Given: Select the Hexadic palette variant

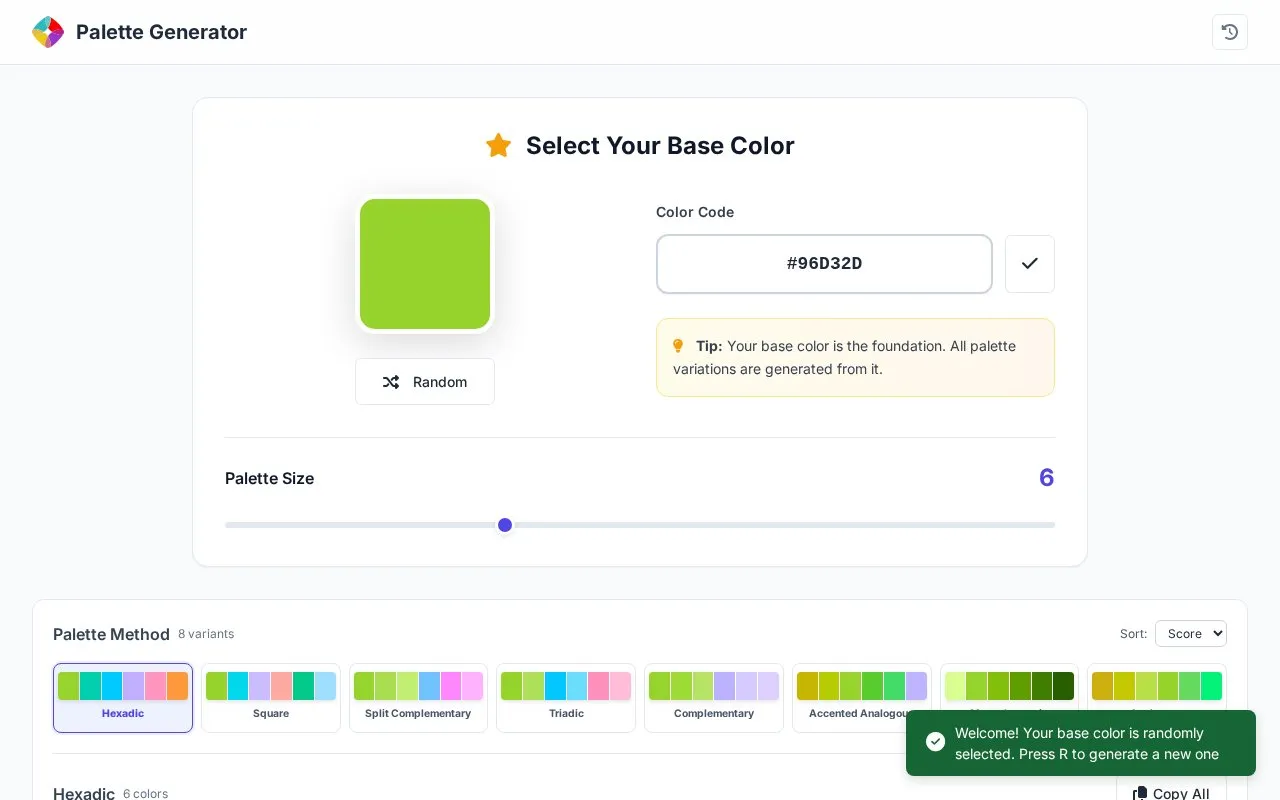Looking at the screenshot, I should point(123,698).
